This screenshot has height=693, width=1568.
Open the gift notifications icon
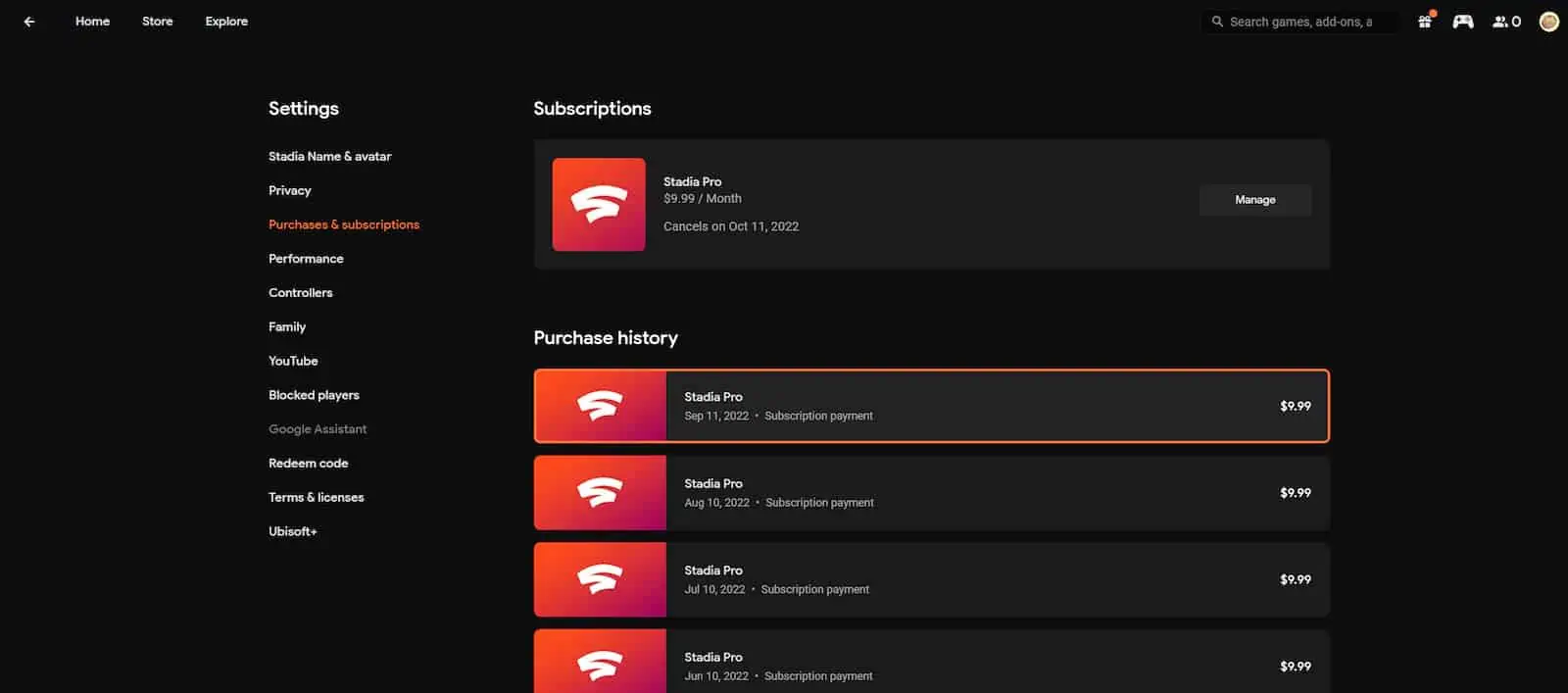1425,21
